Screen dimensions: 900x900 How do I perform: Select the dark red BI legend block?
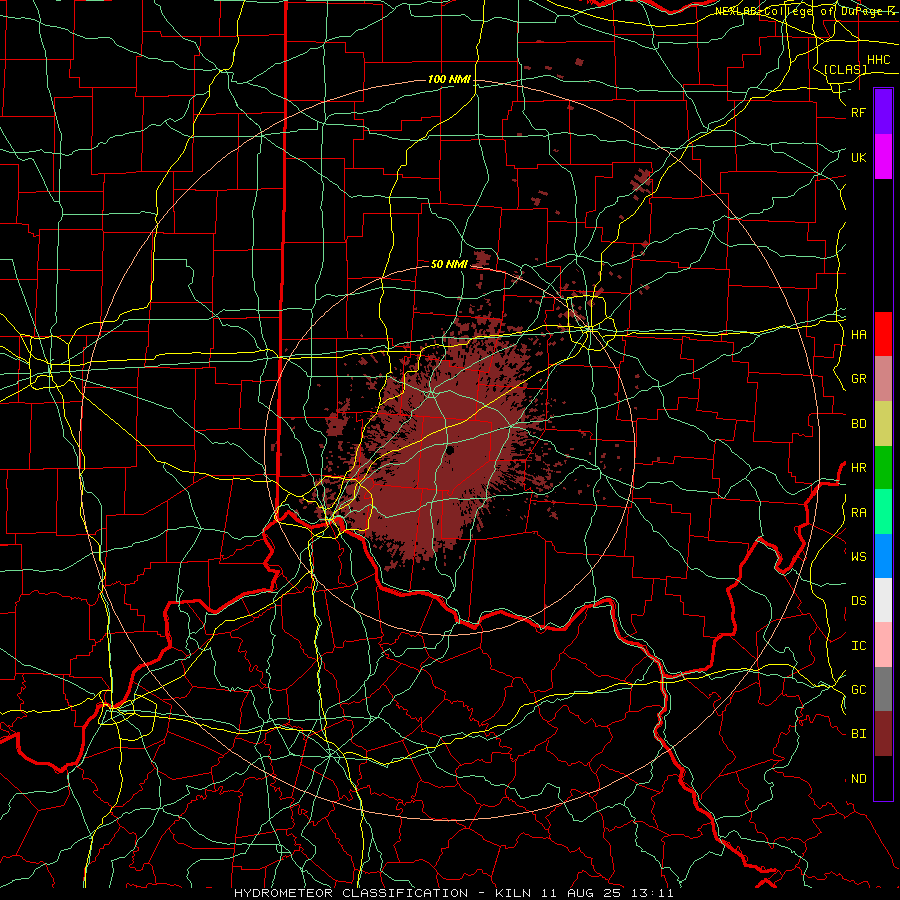click(883, 734)
